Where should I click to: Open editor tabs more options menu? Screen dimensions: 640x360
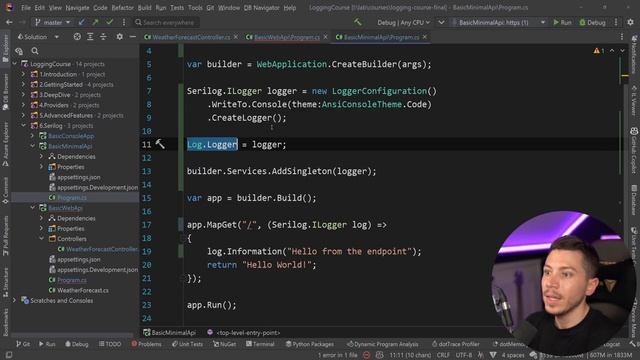622,37
